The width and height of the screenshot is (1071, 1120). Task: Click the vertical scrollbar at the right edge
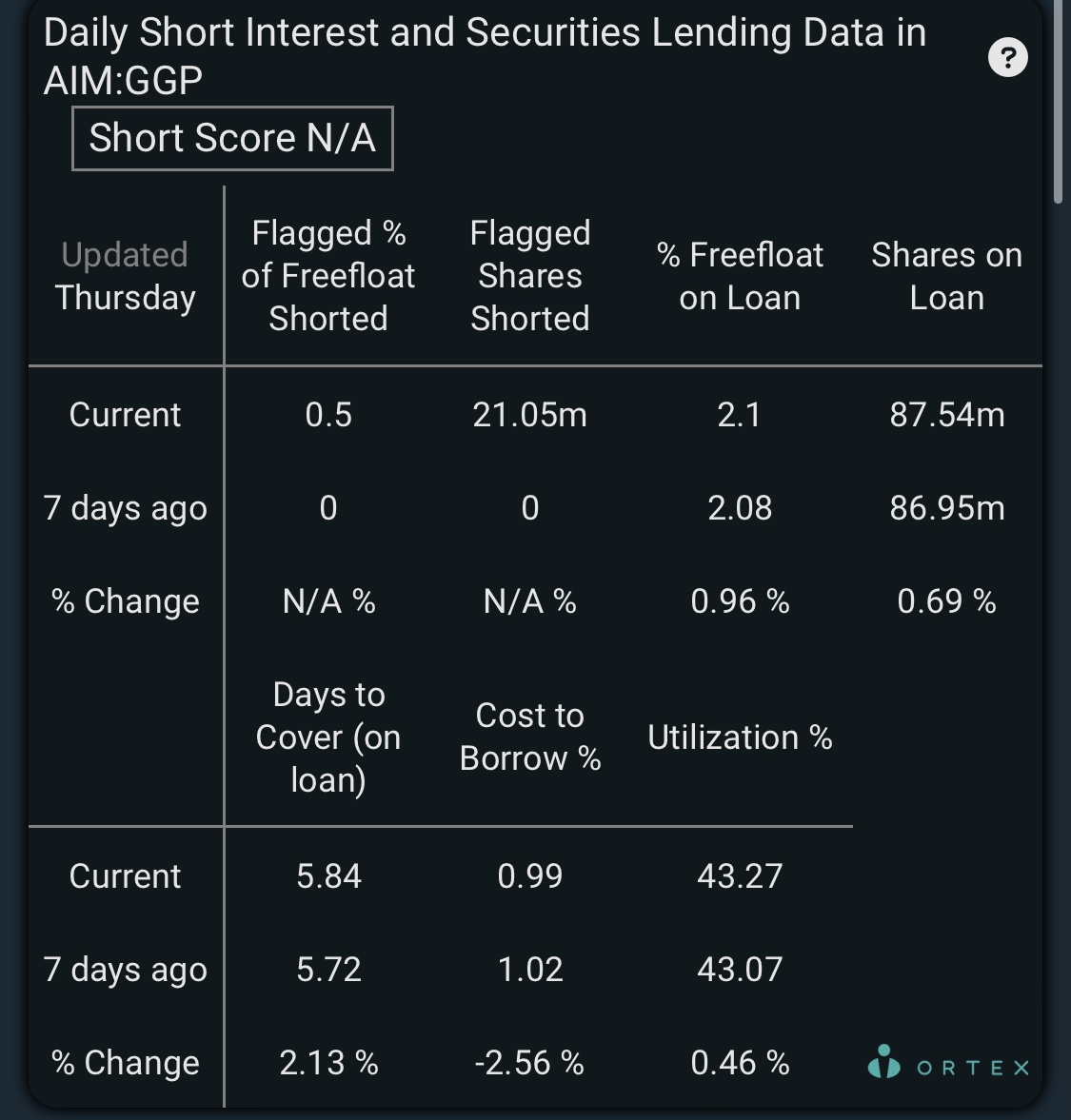tap(1058, 104)
